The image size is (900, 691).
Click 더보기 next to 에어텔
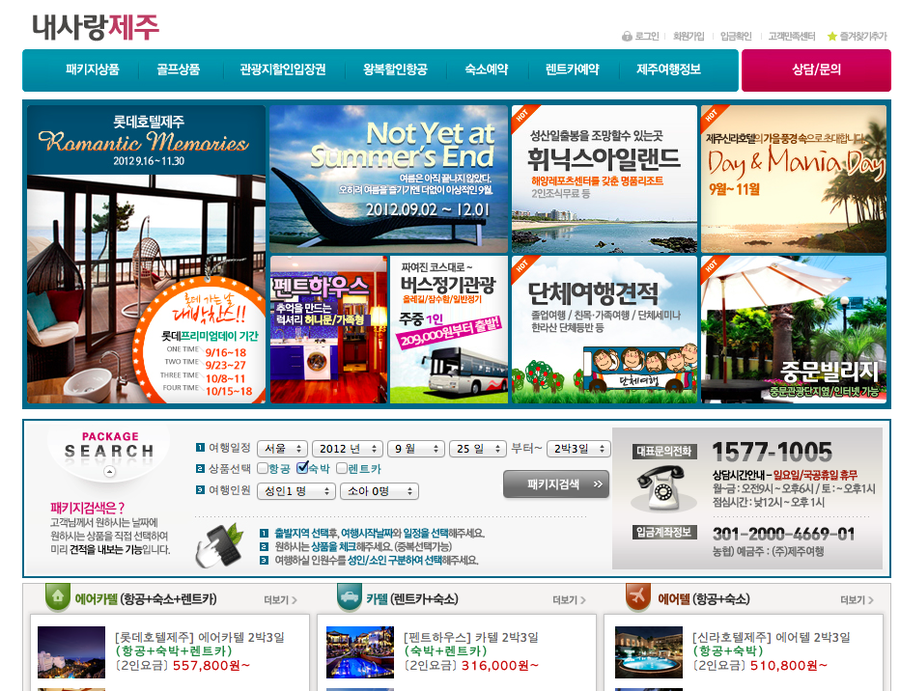(x=858, y=600)
